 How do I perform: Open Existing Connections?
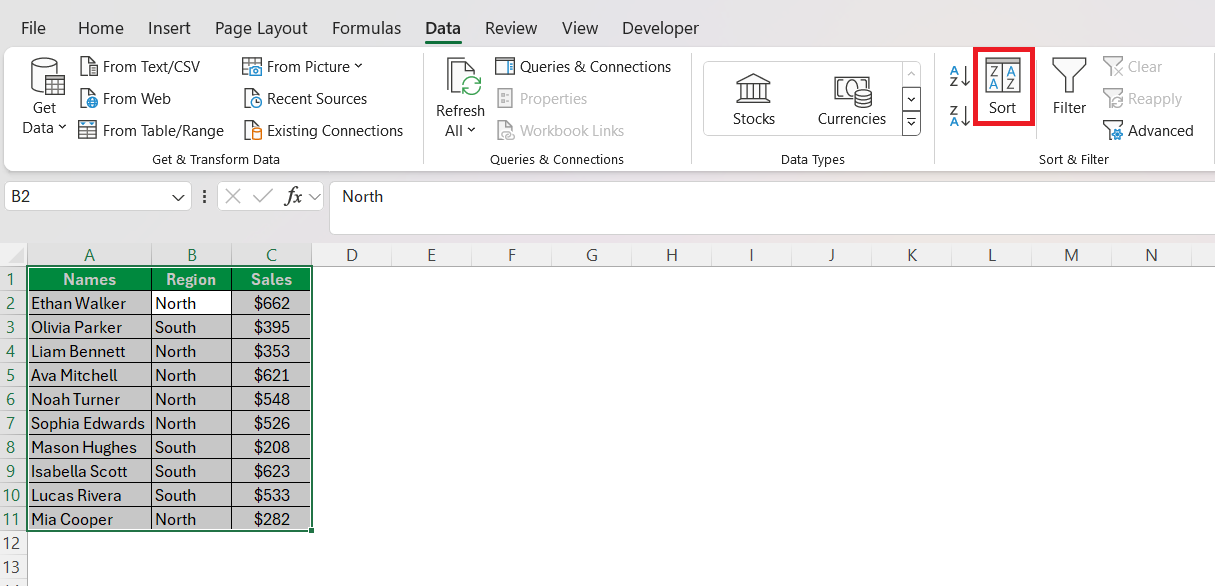tap(323, 131)
